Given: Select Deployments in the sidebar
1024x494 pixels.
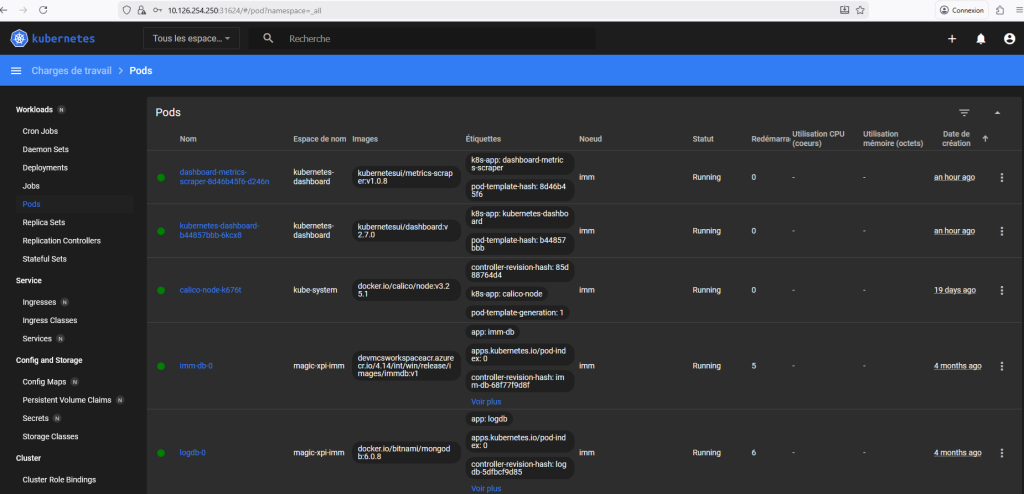Looking at the screenshot, I should point(45,168).
